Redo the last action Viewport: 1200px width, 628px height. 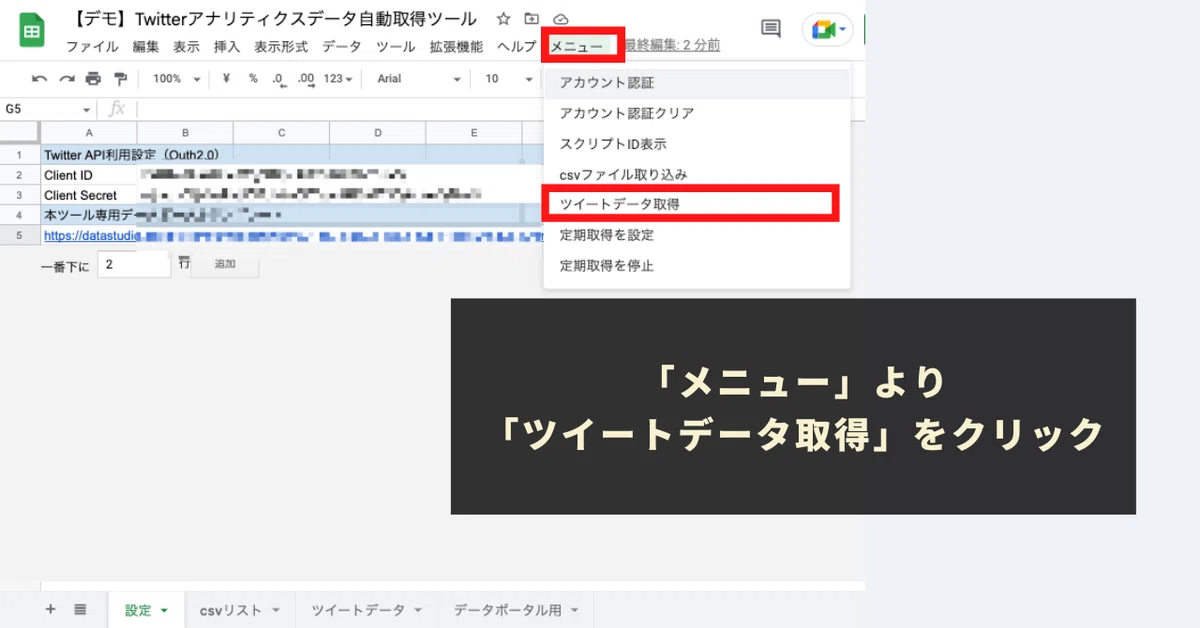tap(66, 79)
